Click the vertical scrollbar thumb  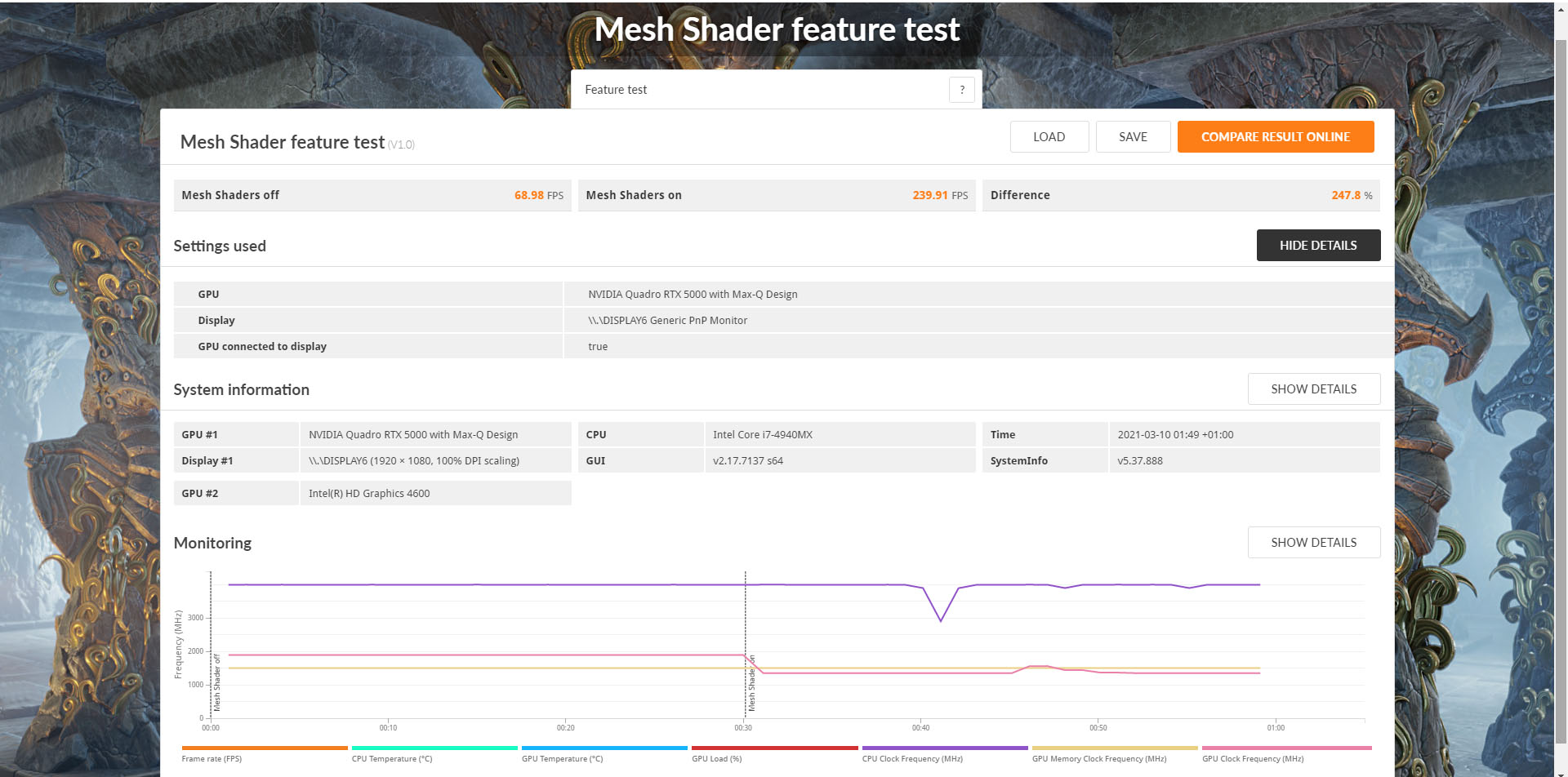[x=1561, y=392]
